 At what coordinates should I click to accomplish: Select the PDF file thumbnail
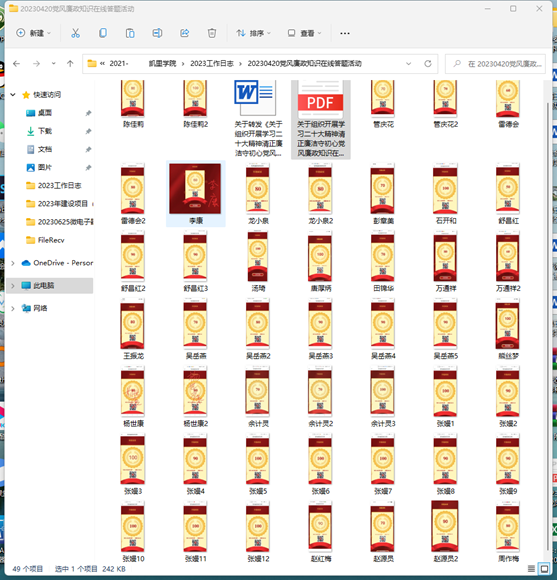321,119
